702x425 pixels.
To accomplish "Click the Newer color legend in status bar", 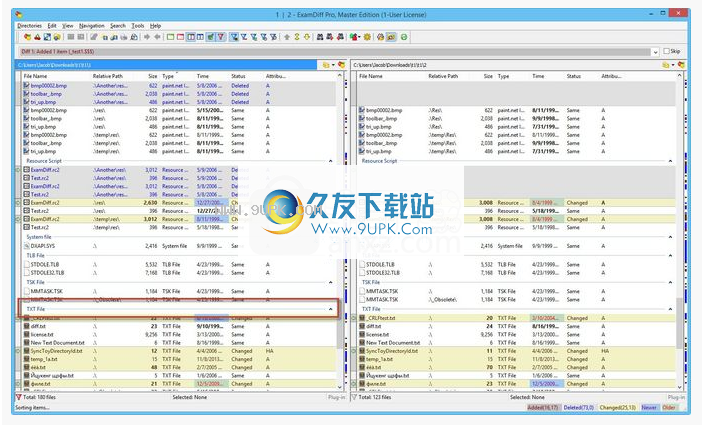I will [649, 408].
